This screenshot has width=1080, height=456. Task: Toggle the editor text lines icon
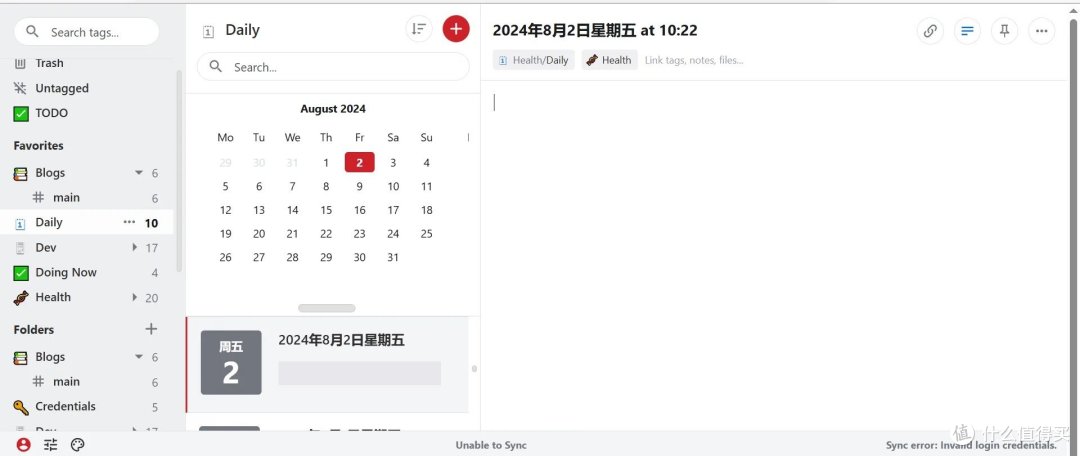pos(967,30)
